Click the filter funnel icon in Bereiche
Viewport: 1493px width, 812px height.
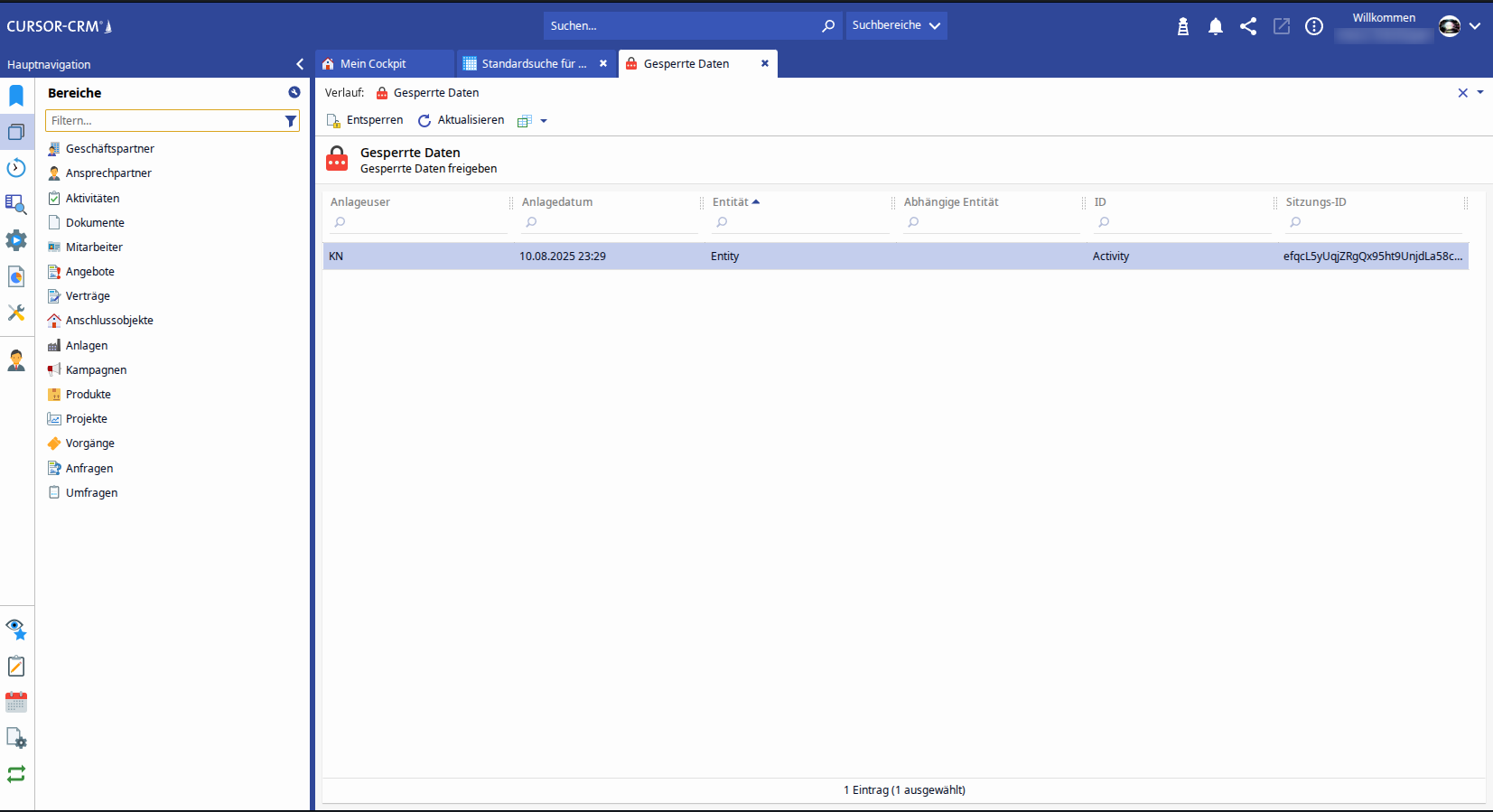291,121
